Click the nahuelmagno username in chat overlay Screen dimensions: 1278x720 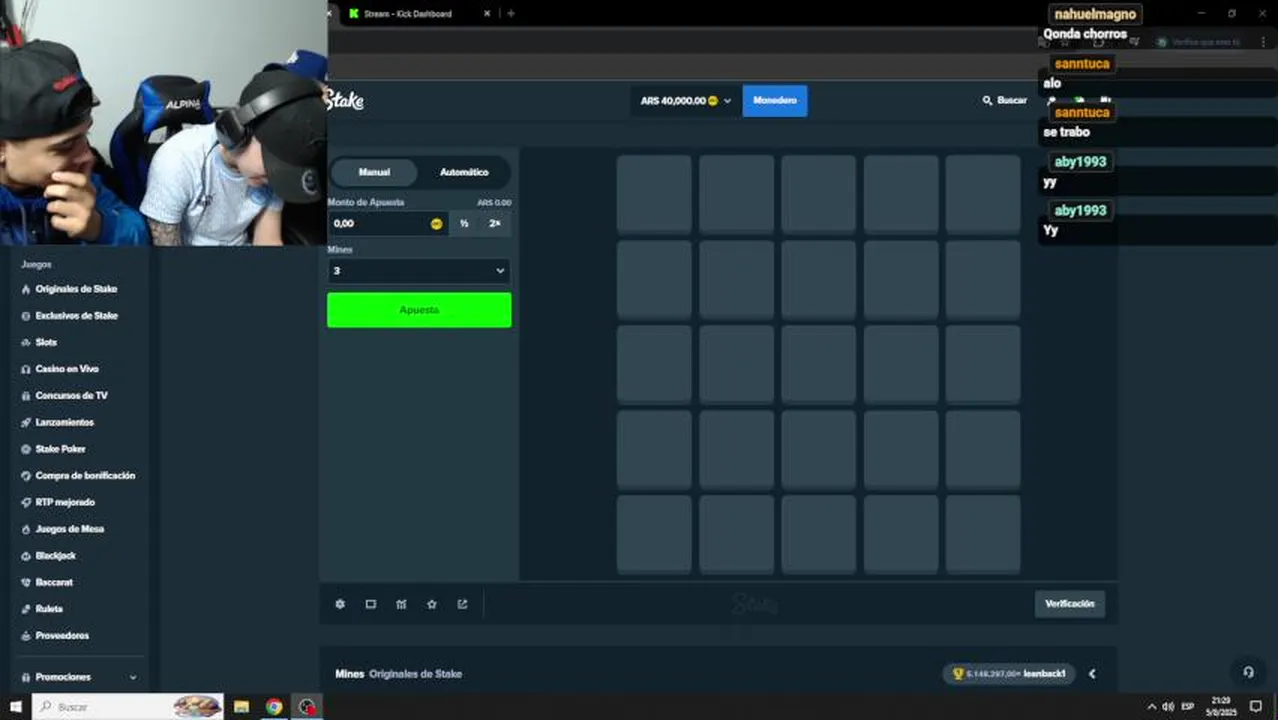(x=1095, y=14)
